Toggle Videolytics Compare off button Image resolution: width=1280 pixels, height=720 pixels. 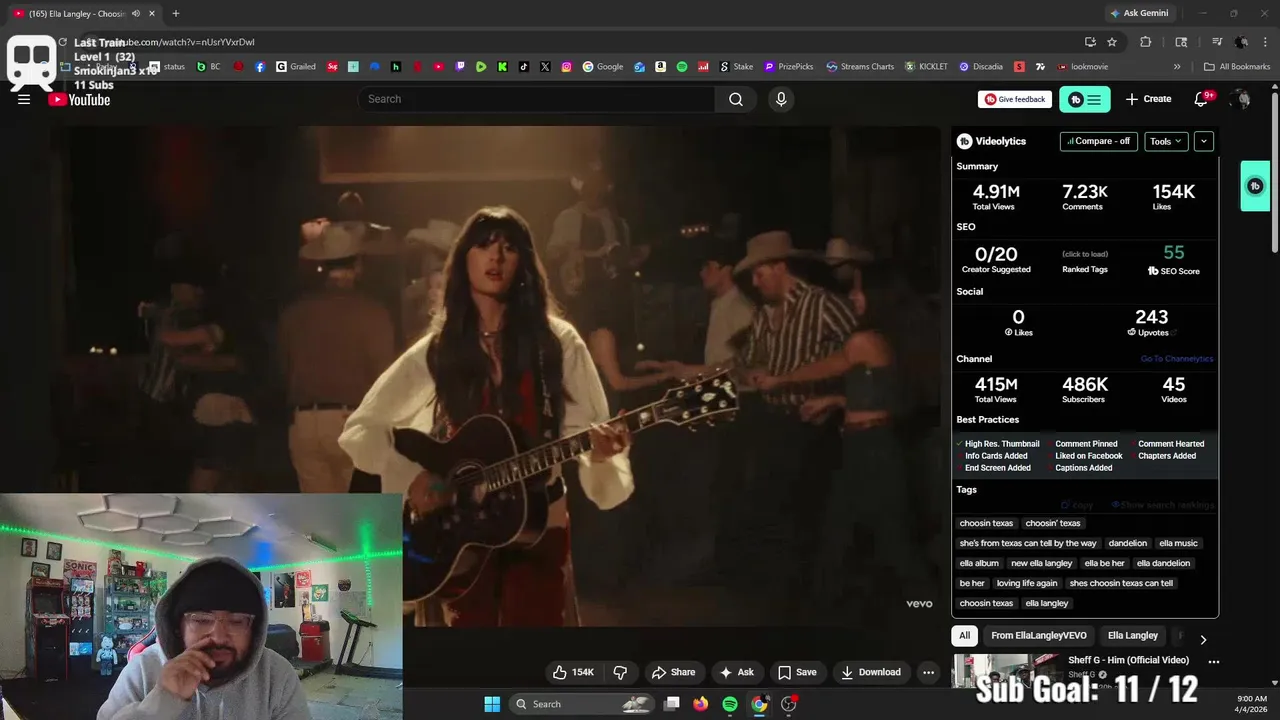pos(1098,141)
